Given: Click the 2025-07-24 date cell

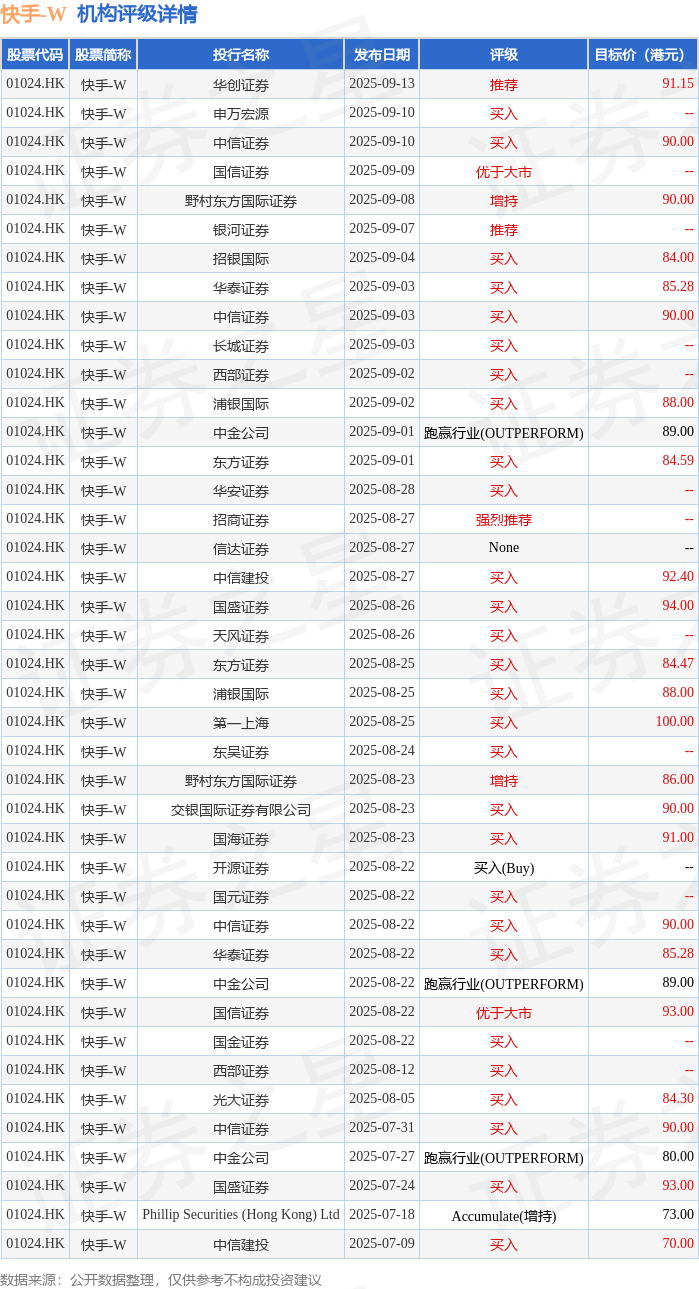Looking at the screenshot, I should tap(381, 1186).
